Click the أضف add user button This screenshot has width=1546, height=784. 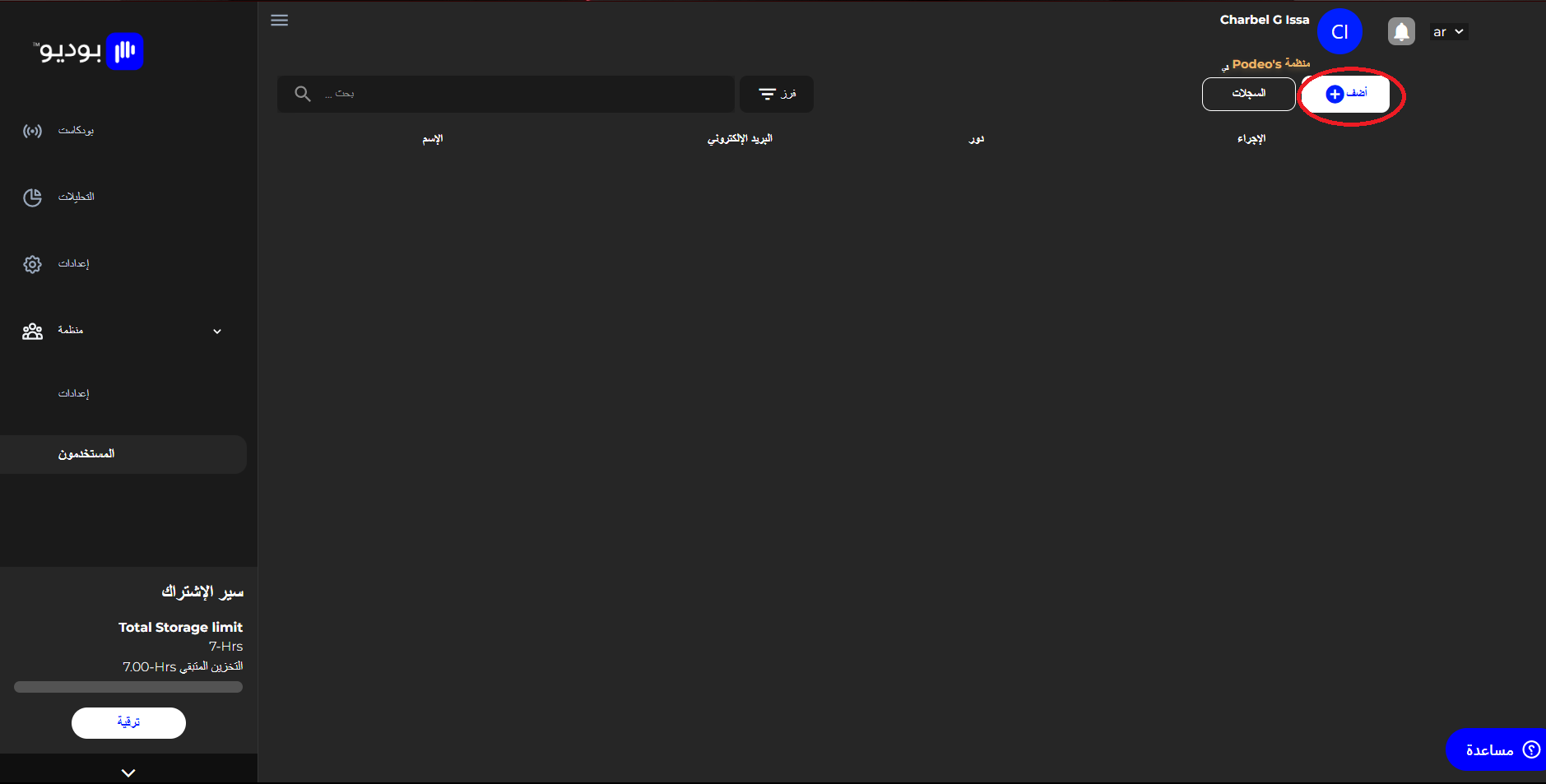[1346, 94]
